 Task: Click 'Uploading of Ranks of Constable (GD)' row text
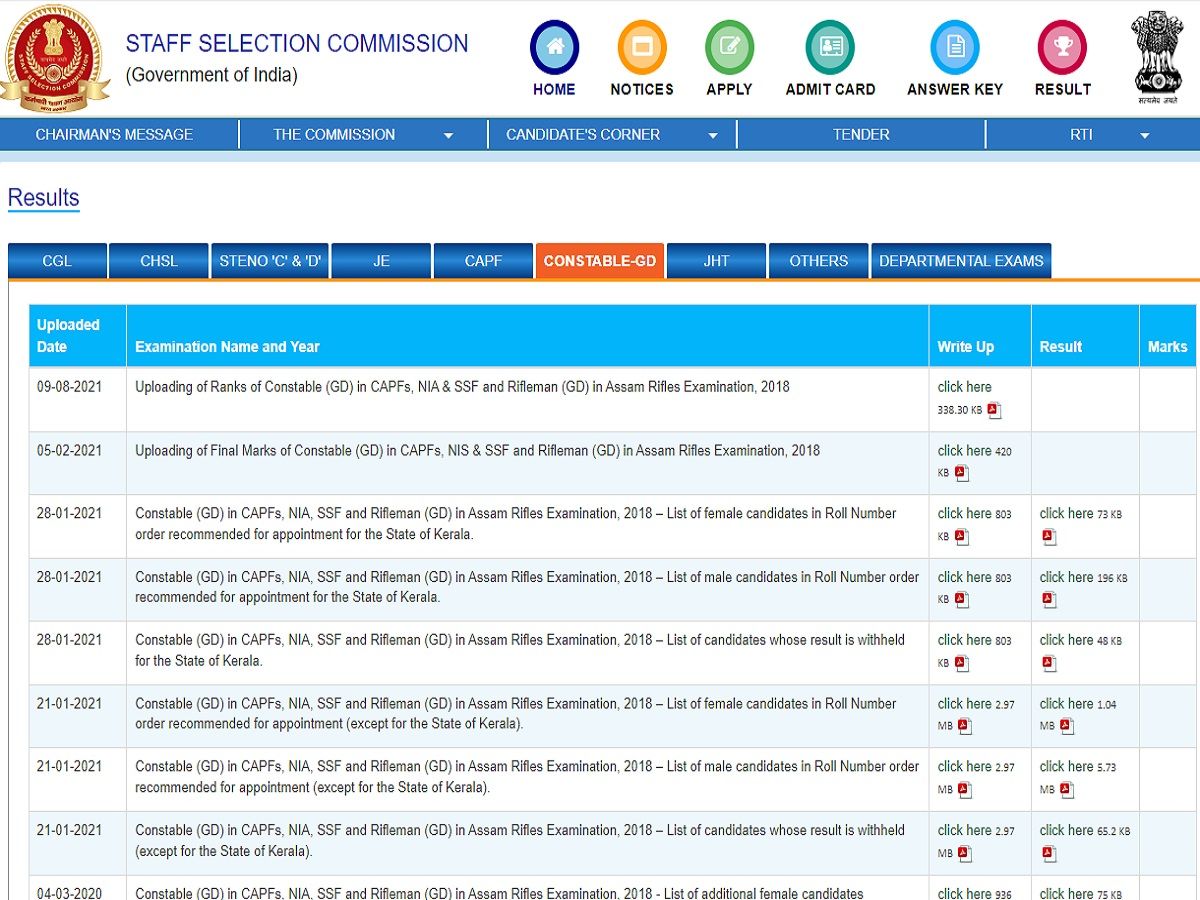462,387
